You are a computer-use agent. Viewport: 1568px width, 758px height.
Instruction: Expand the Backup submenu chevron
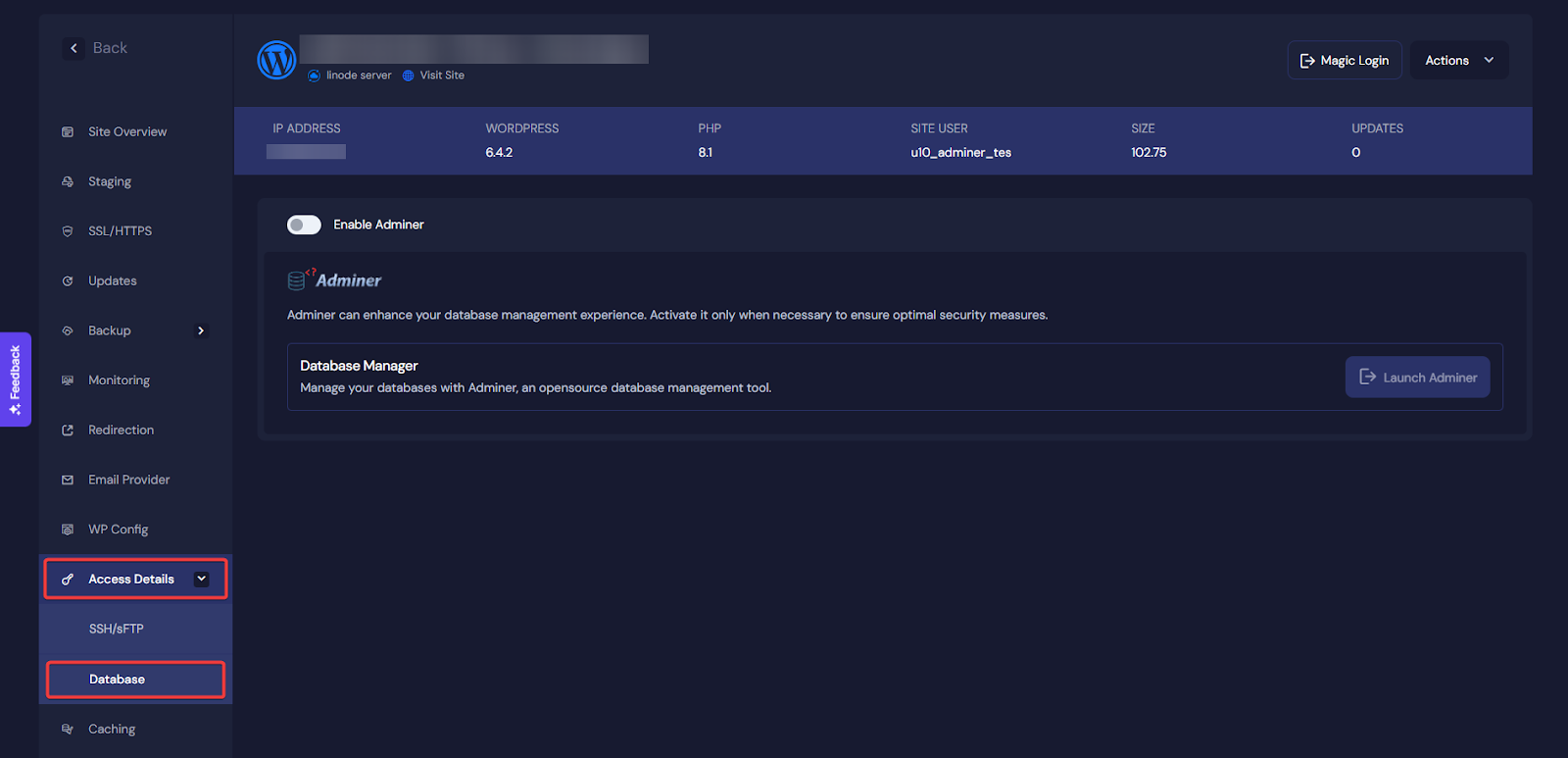pyautogui.click(x=201, y=330)
